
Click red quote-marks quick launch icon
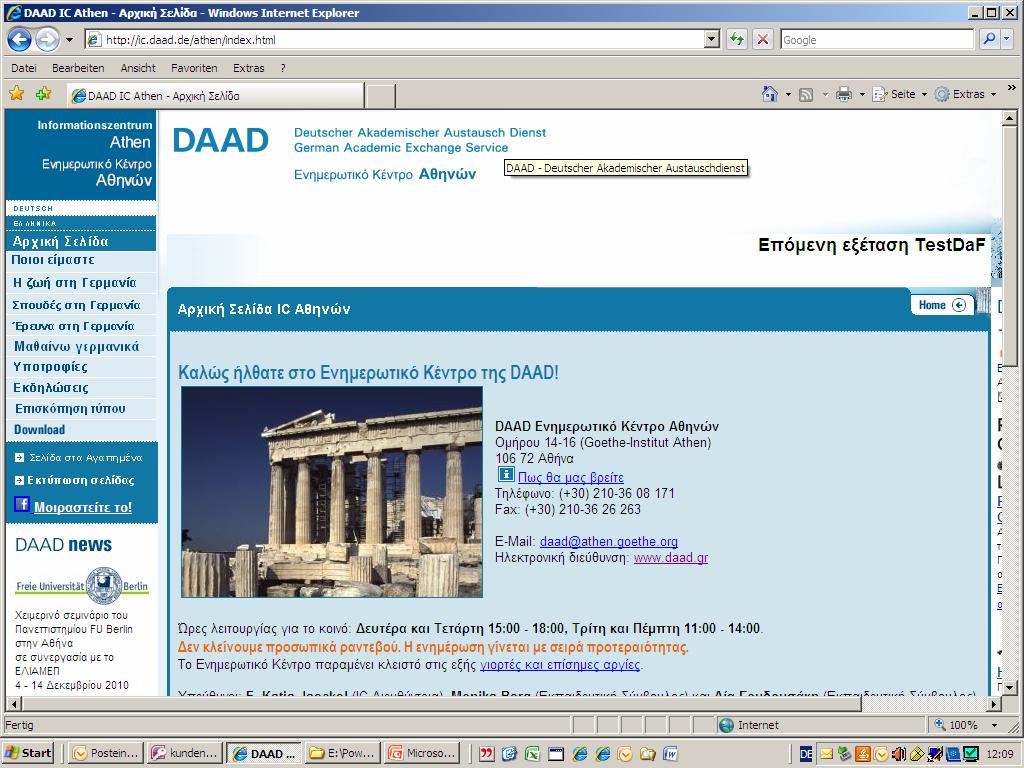pos(486,754)
